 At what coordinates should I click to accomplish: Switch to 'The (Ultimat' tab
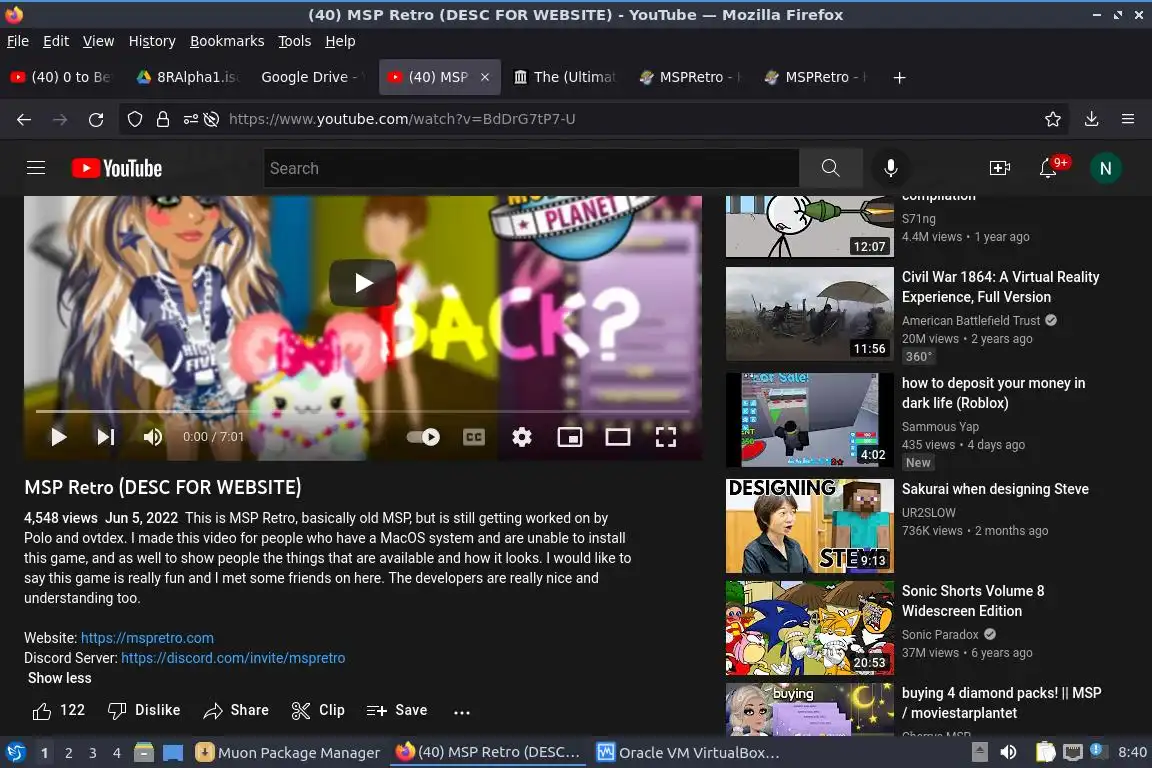coord(564,77)
